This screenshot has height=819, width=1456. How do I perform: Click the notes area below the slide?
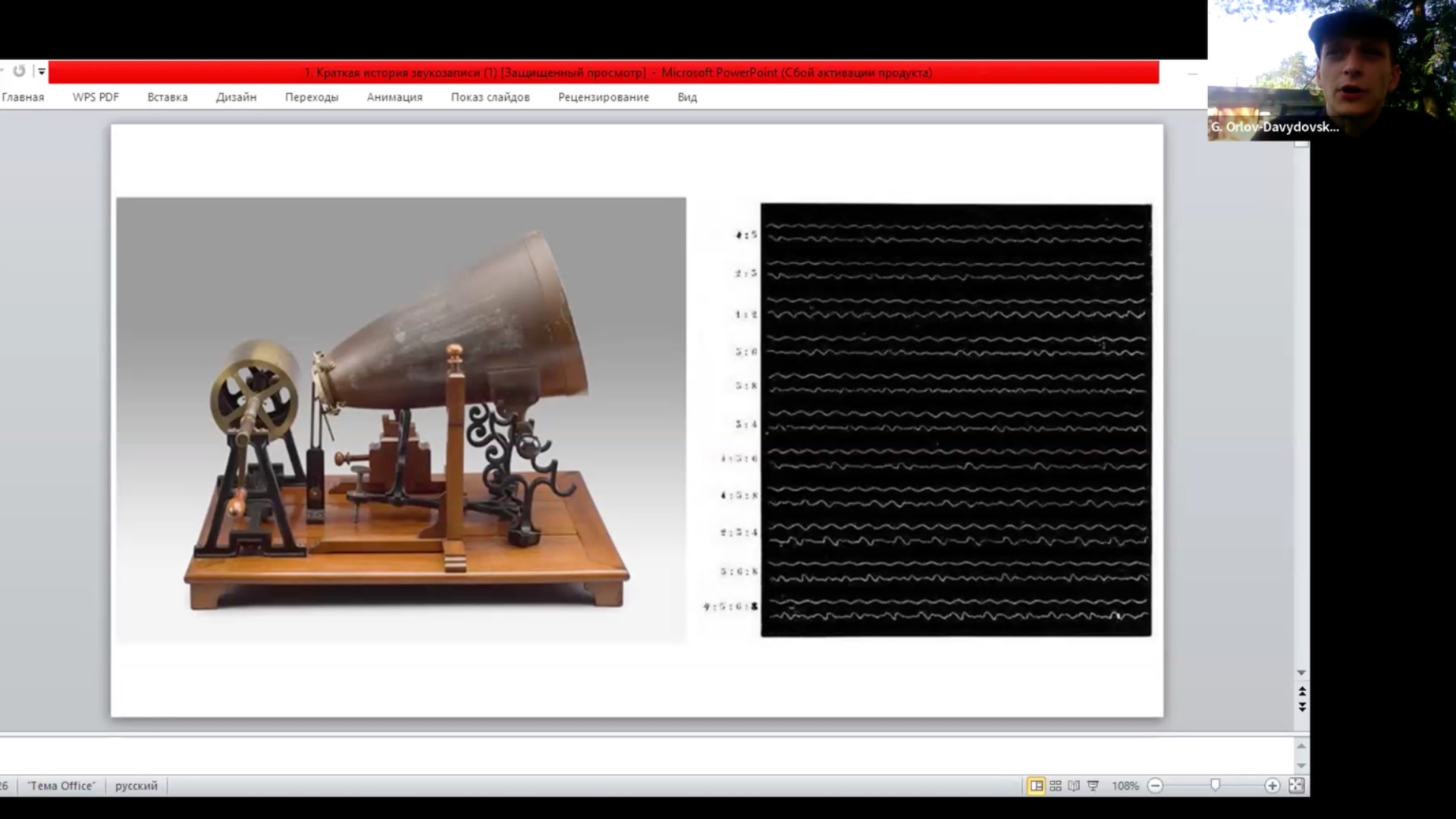point(646,755)
